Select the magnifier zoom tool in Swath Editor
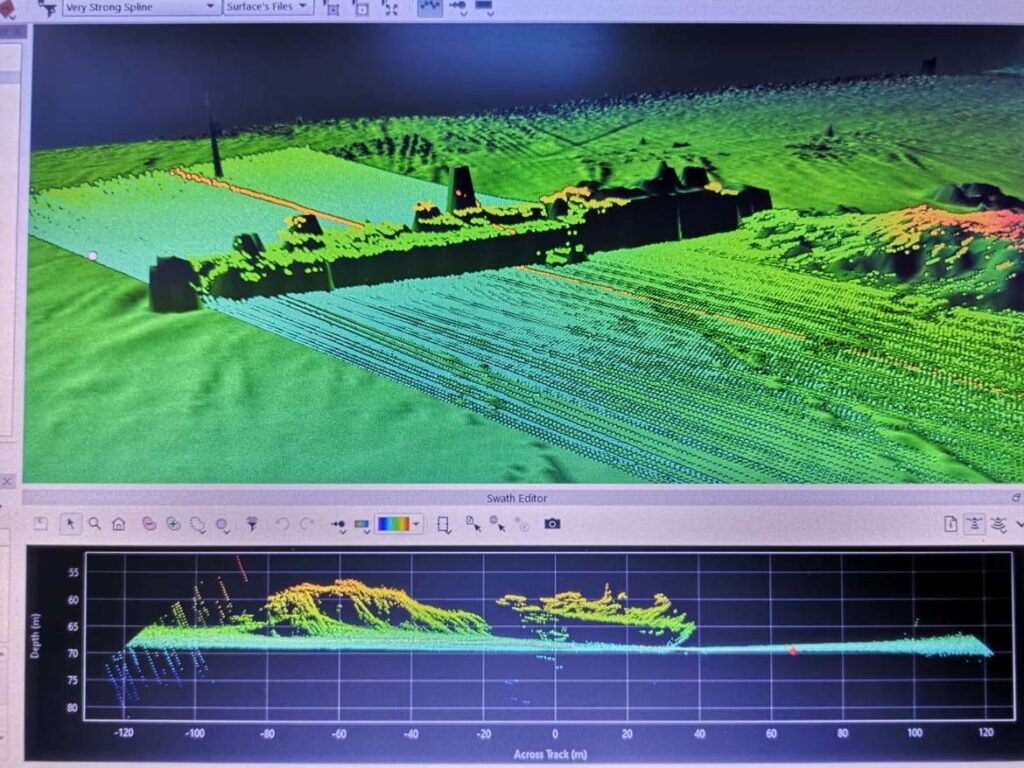The width and height of the screenshot is (1024, 768). click(x=95, y=524)
